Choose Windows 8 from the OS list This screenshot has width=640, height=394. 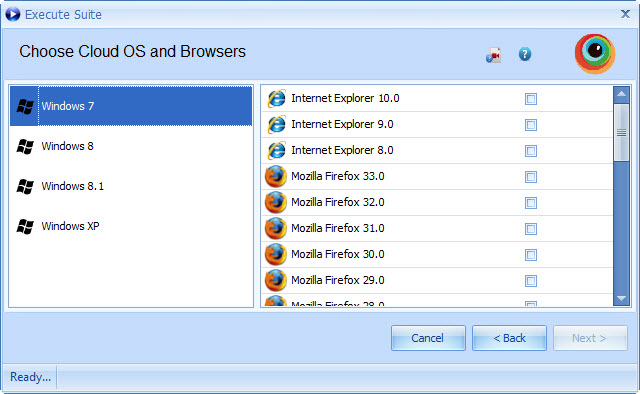[x=131, y=146]
